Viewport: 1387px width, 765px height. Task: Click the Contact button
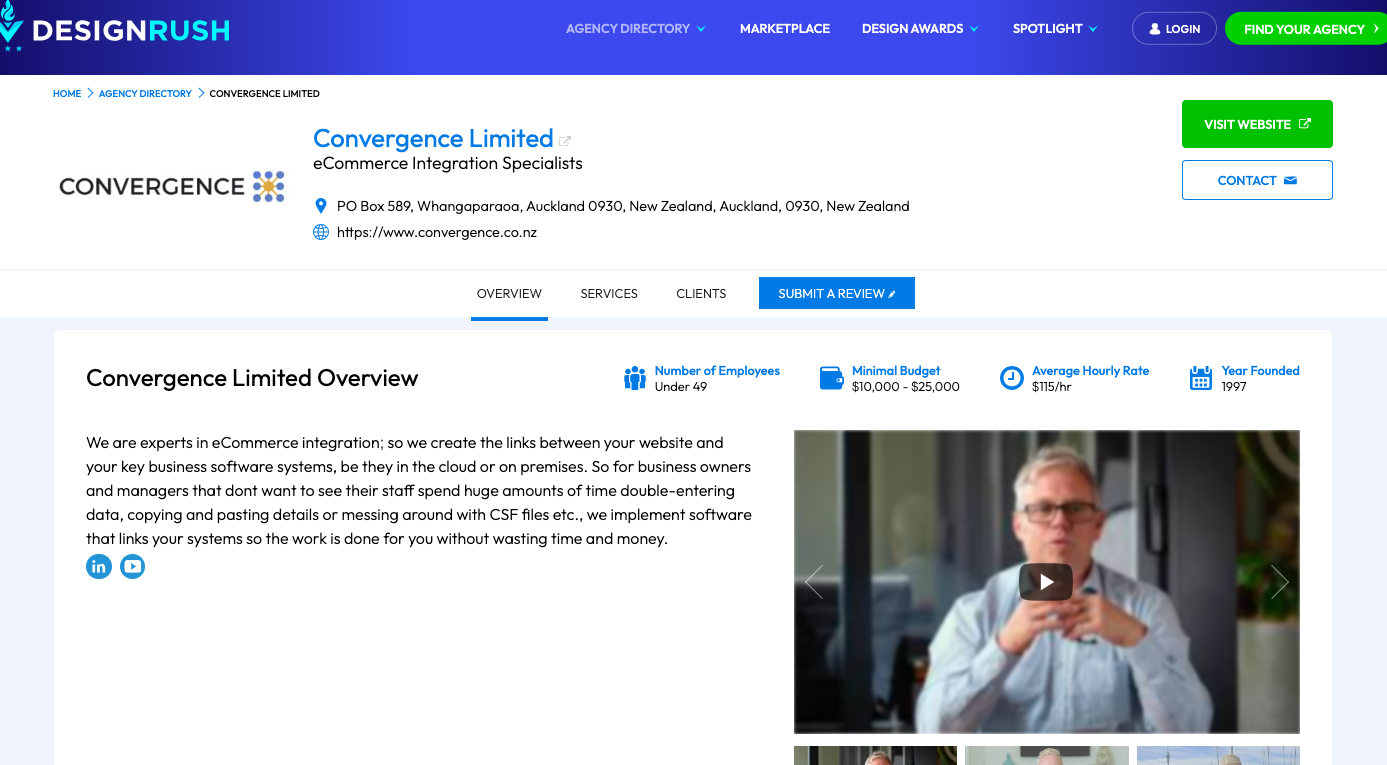(1257, 180)
